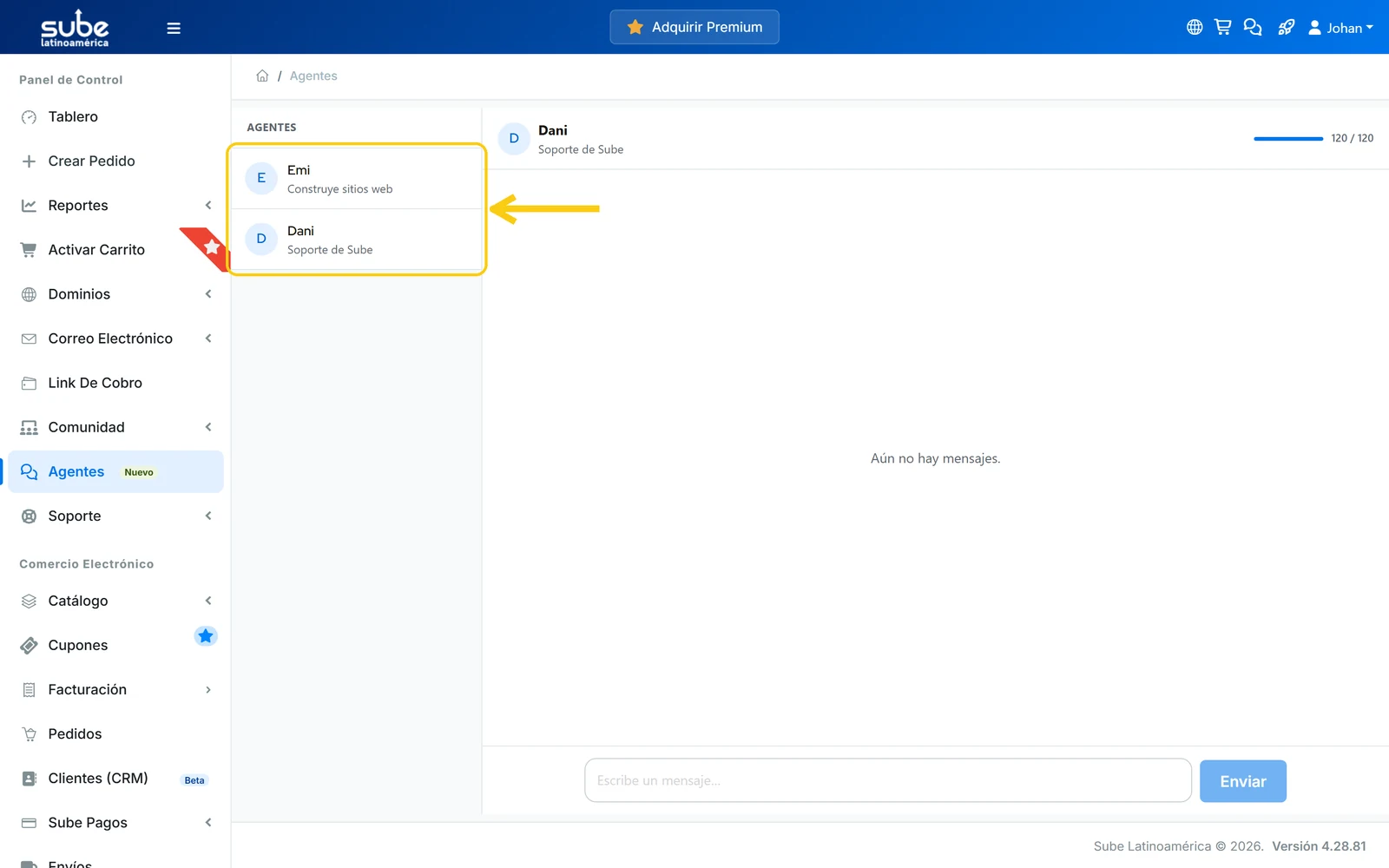This screenshot has height=868, width=1389.
Task: Click the Versión 4.28.81 footer text
Action: [1319, 846]
